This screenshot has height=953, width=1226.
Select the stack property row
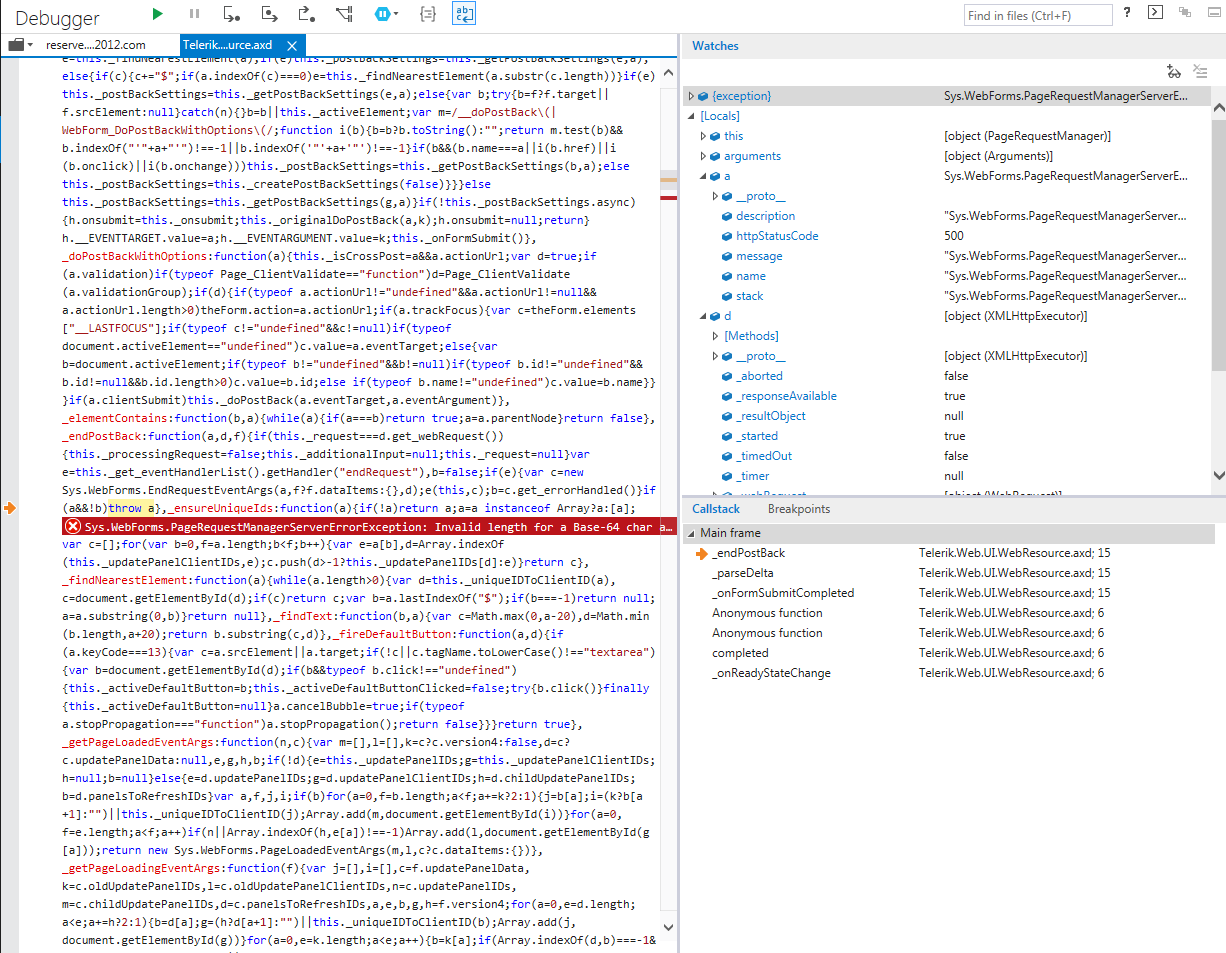click(947, 296)
